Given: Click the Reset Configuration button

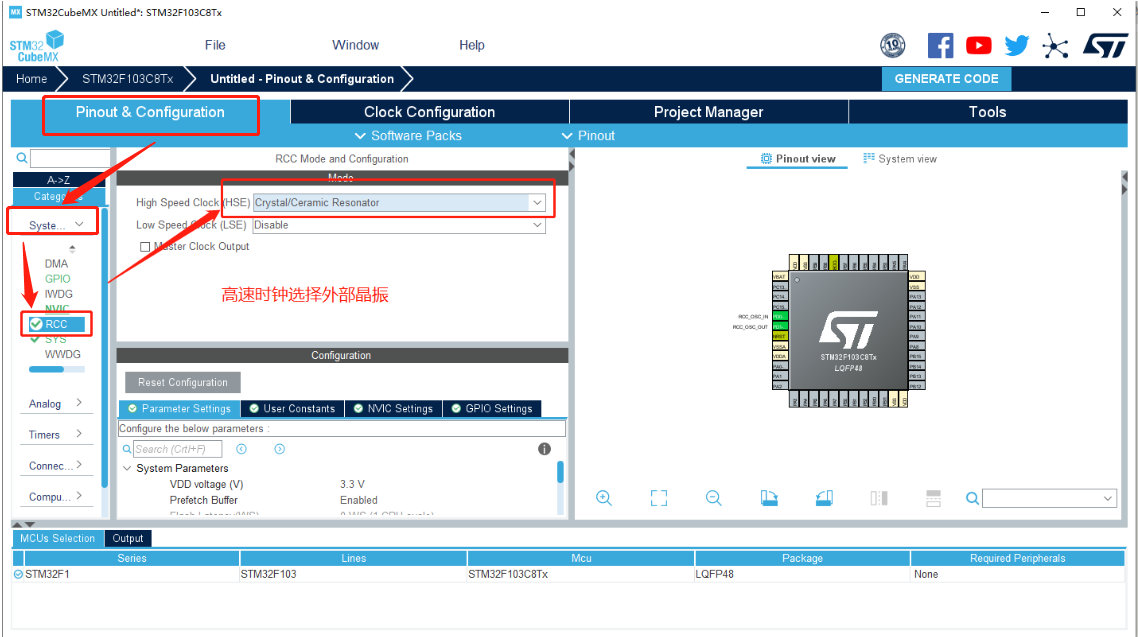Looking at the screenshot, I should click(183, 382).
